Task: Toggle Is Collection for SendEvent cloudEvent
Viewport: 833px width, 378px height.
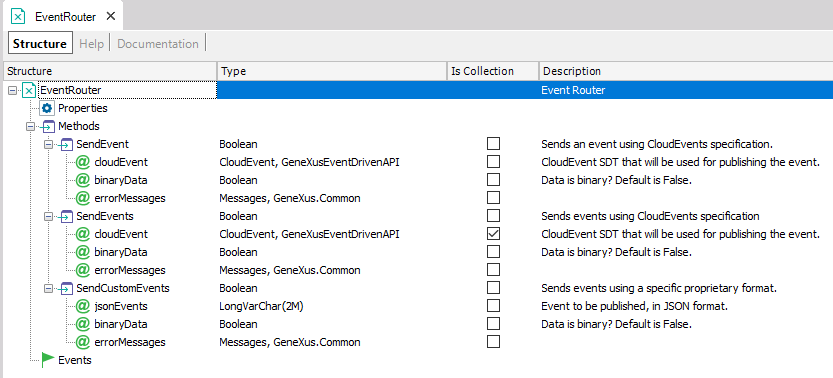Action: (x=493, y=161)
